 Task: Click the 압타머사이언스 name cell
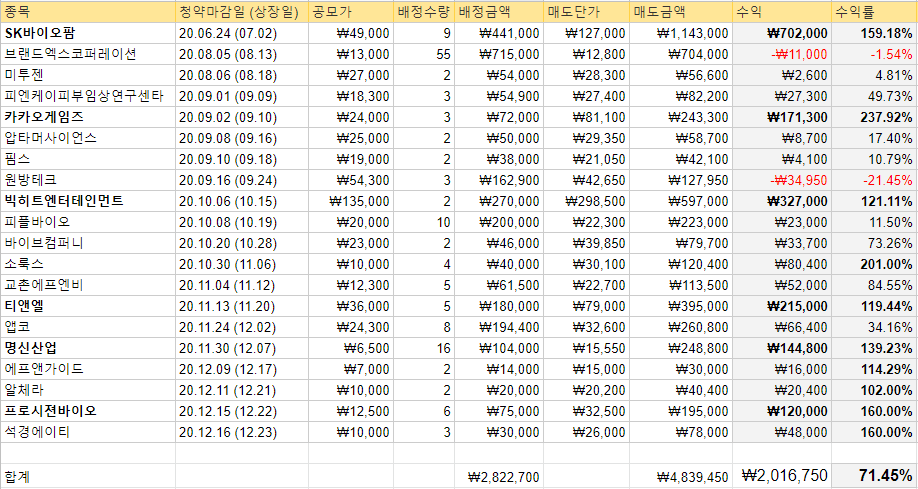(x=88, y=138)
